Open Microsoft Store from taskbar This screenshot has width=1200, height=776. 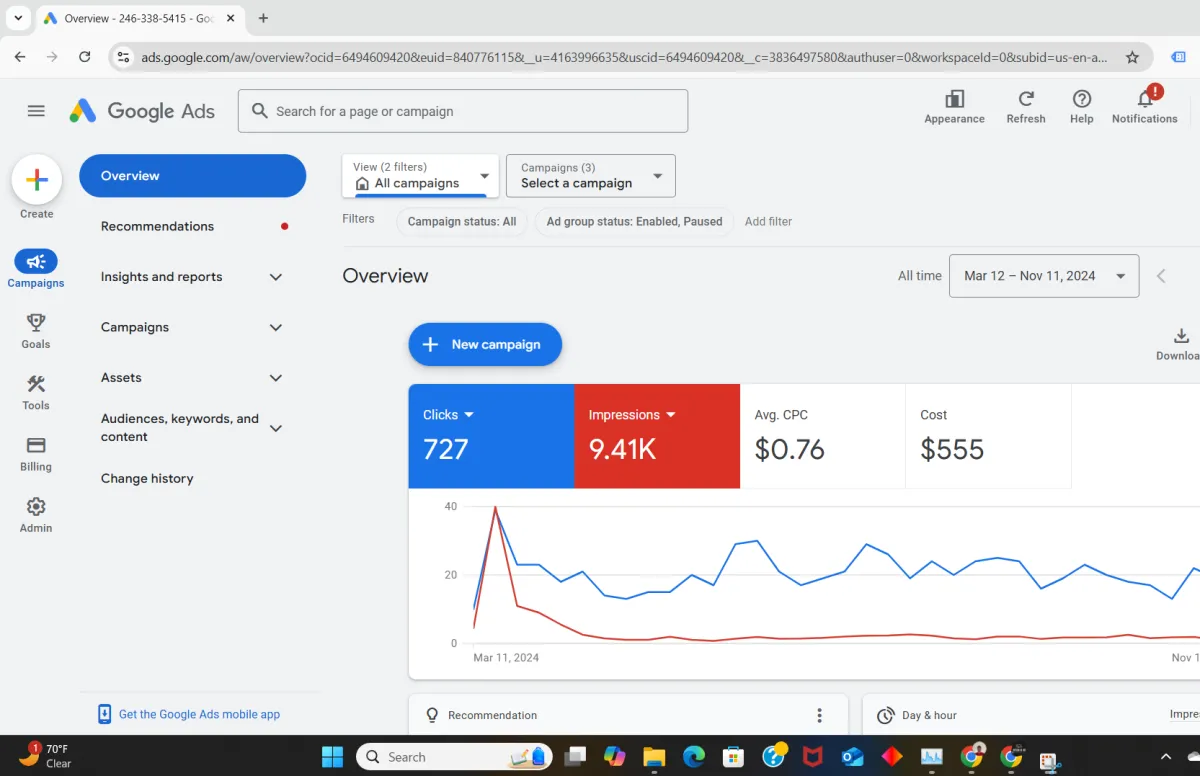click(733, 756)
